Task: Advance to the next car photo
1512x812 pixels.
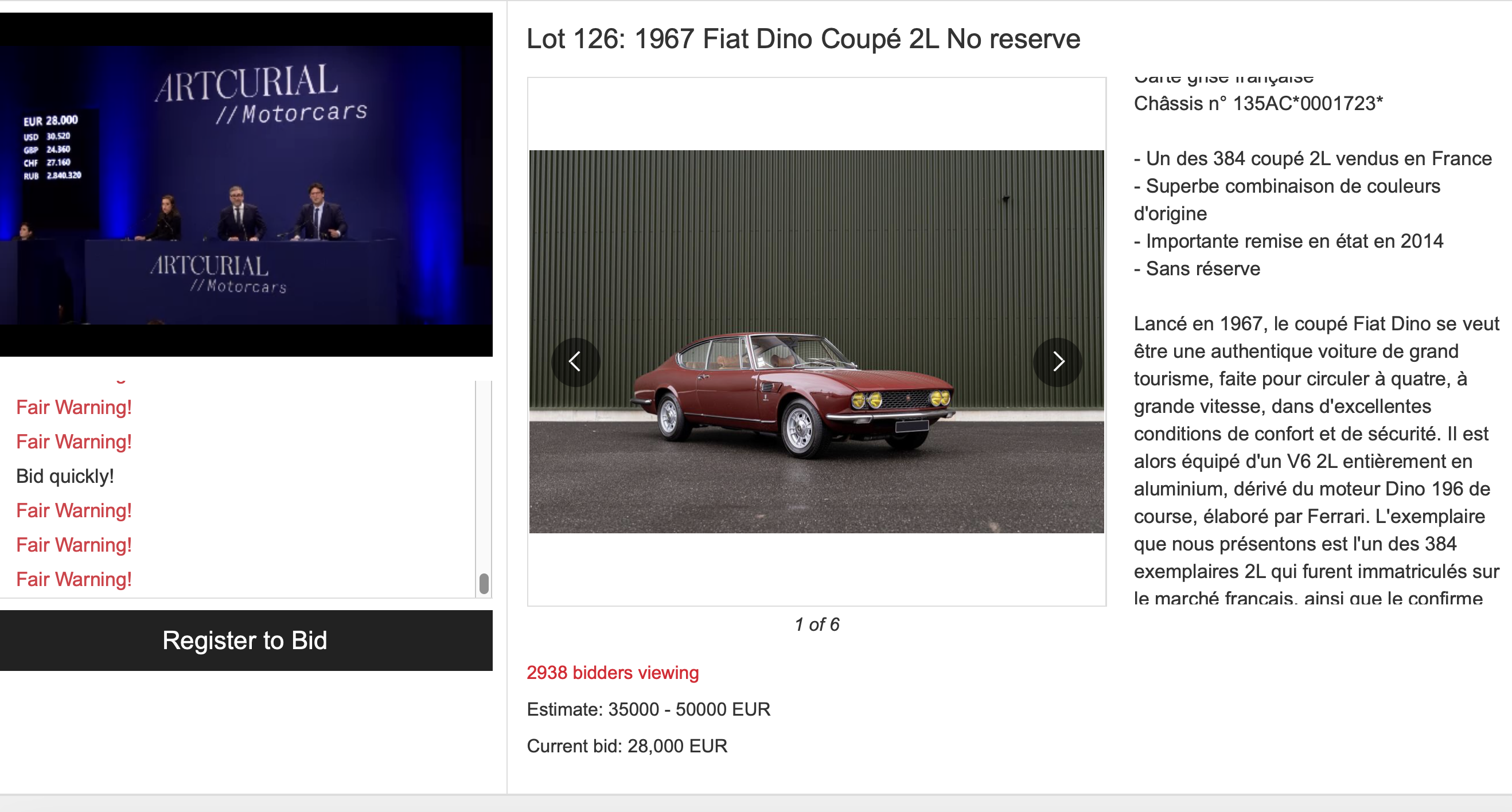Action: [1058, 361]
